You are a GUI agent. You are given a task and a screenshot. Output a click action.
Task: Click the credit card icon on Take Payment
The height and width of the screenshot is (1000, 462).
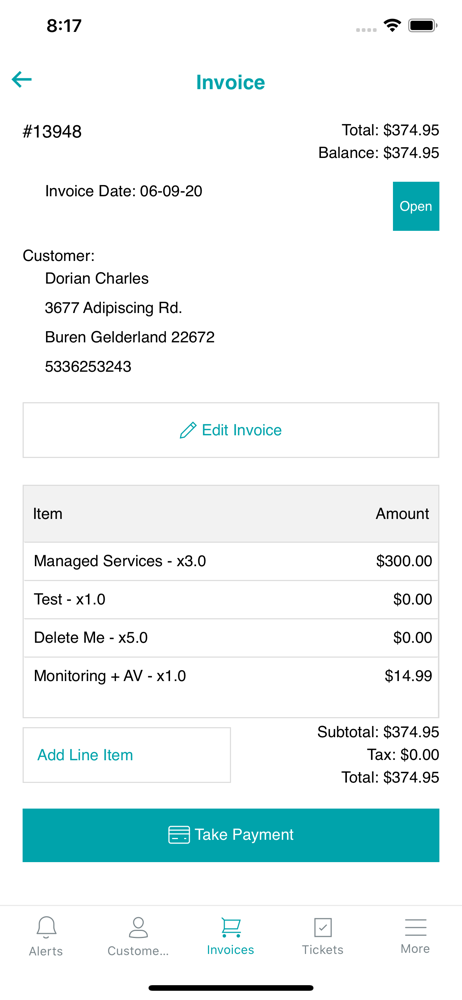179,835
